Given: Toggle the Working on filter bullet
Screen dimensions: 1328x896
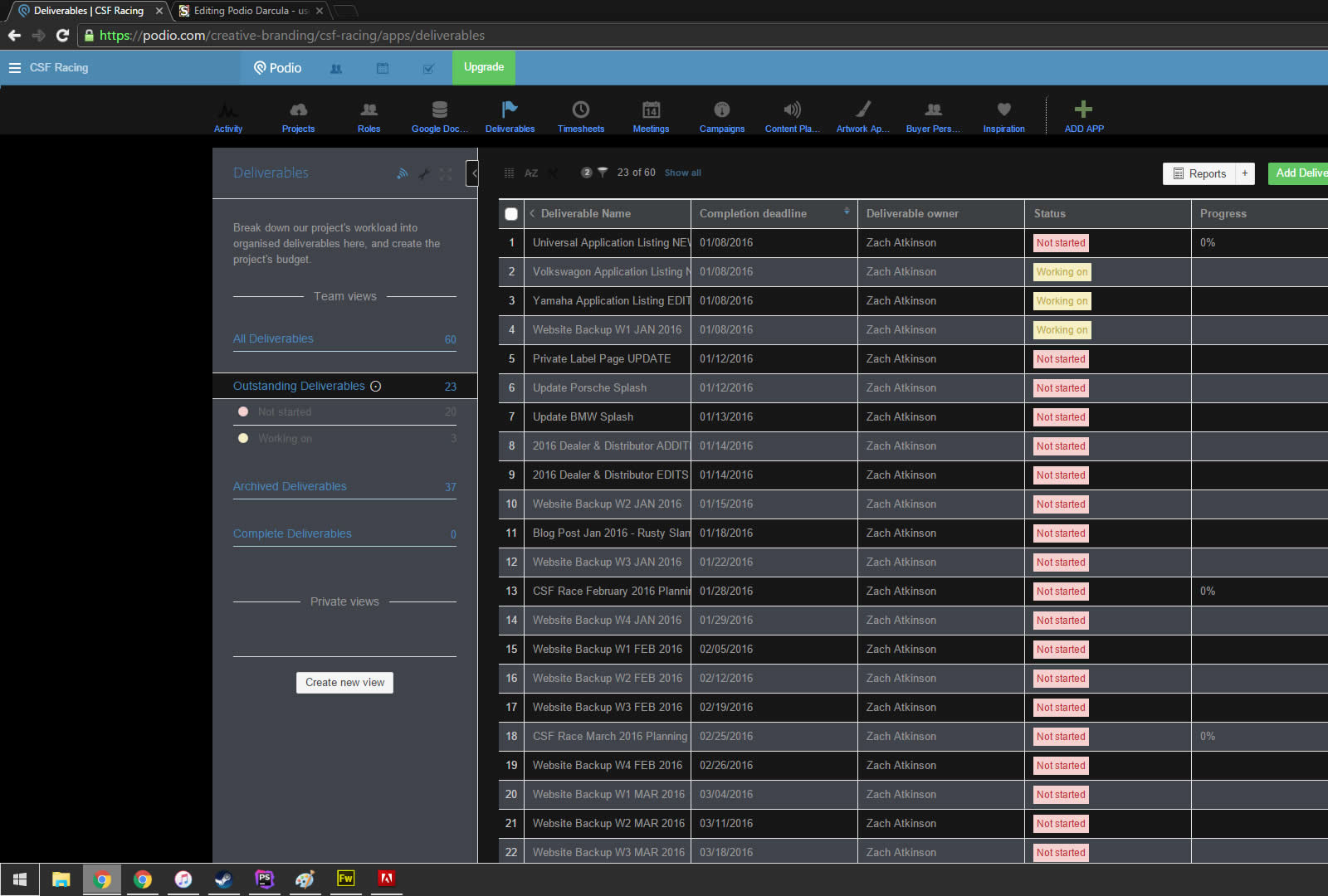Looking at the screenshot, I should point(243,438).
